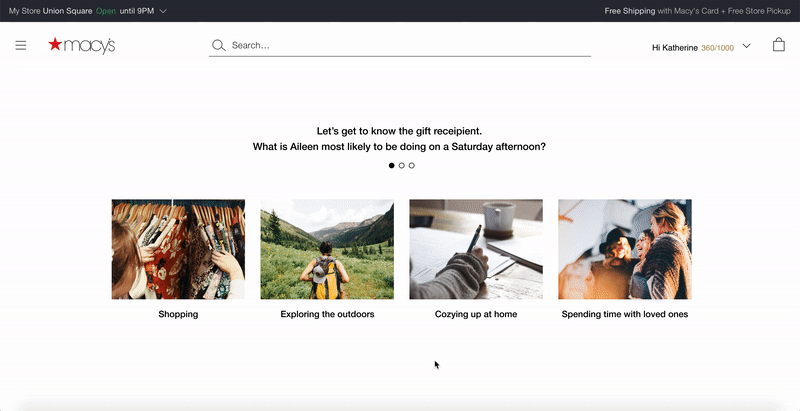800x411 pixels.
Task: Click the Exploring the outdoors label
Action: [x=327, y=314]
